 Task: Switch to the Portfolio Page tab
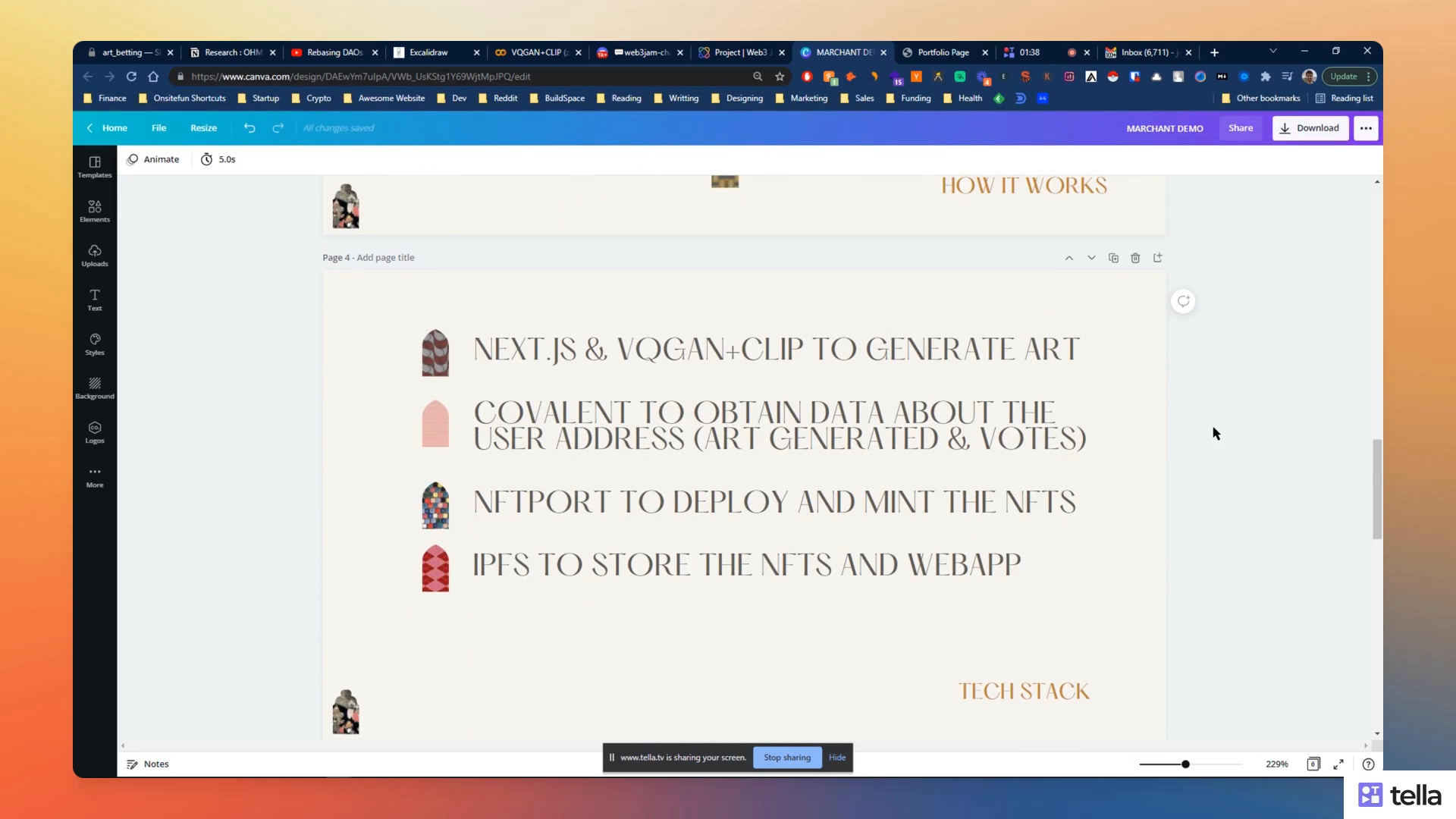coord(943,52)
